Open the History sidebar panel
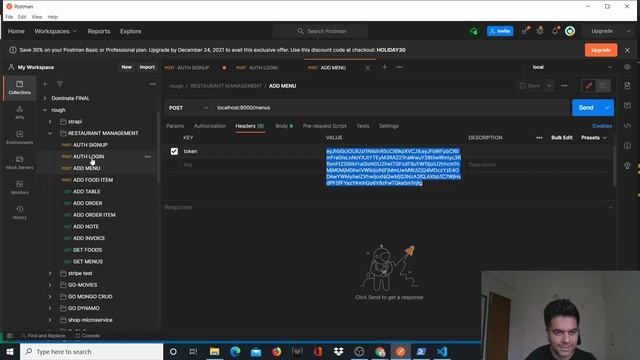This screenshot has width=640, height=360. pos(19,212)
